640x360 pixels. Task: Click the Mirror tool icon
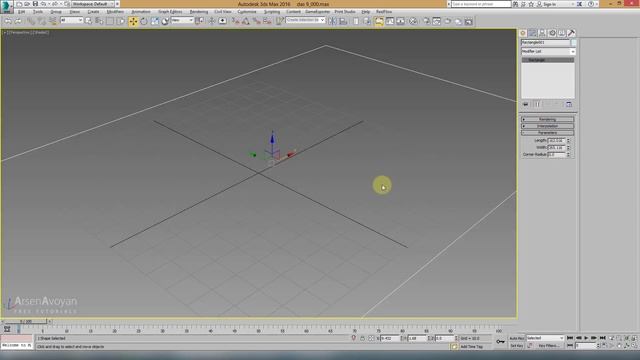pyautogui.click(x=332, y=21)
